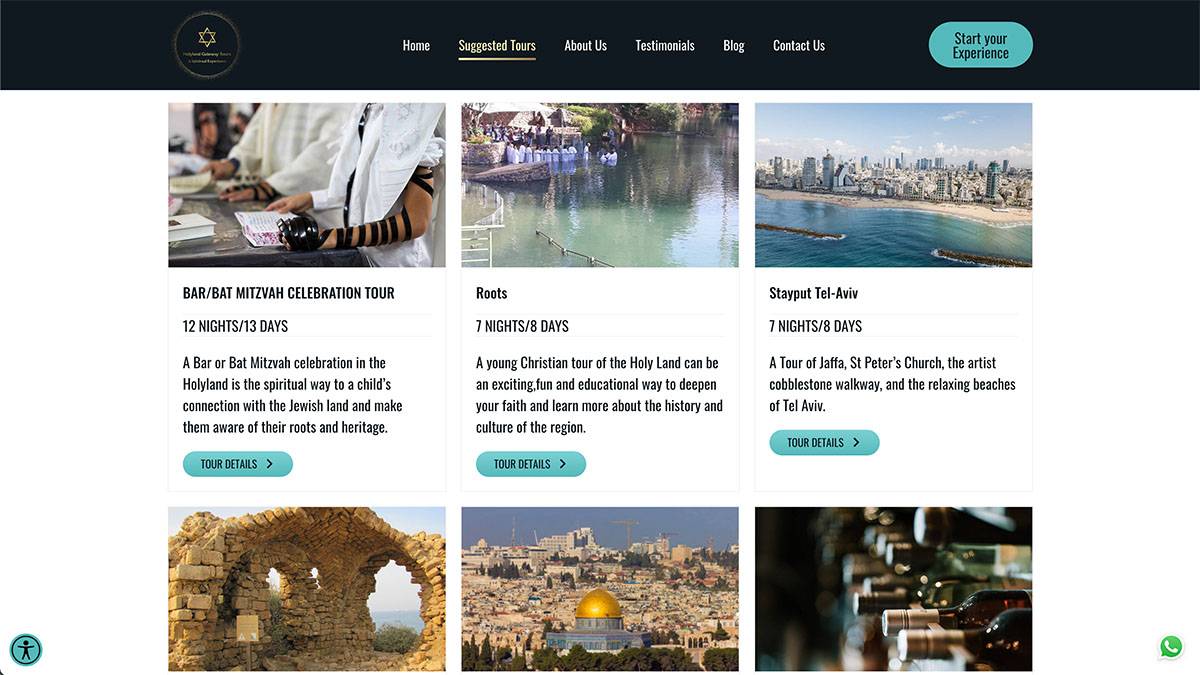Screen dimensions: 1200x675
Task: Open the accessibility widget icon
Action: pos(26,650)
